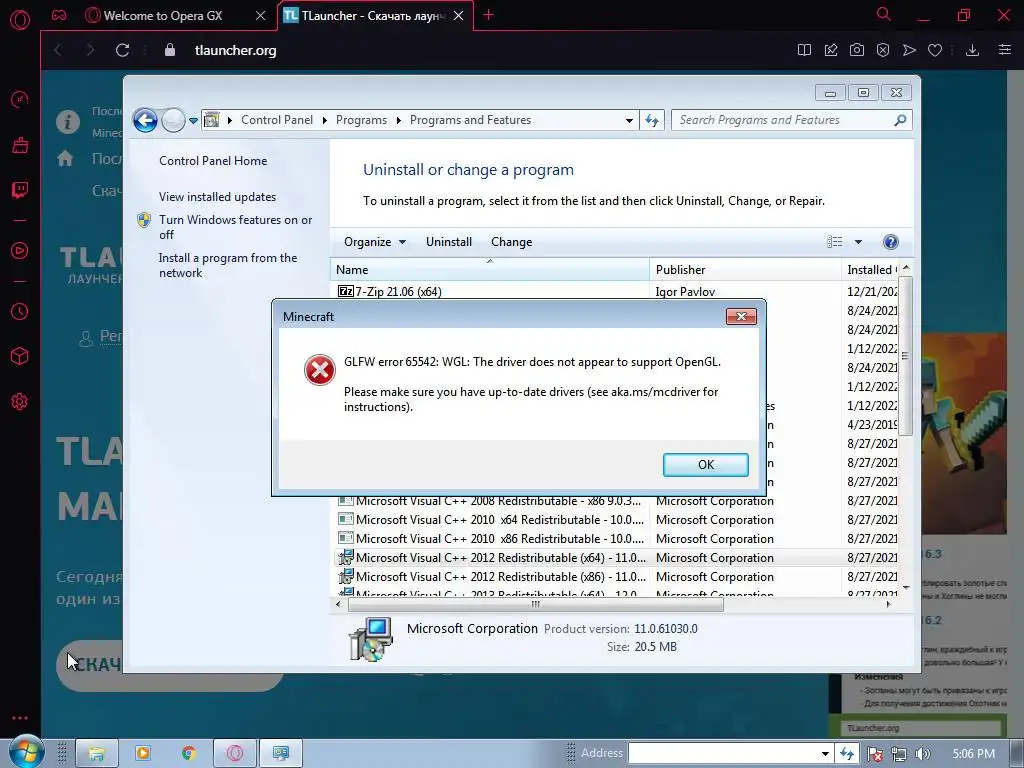Screen dimensions: 1024x768
Task: Open the sidebar player icon
Action: pyautogui.click(x=20, y=251)
